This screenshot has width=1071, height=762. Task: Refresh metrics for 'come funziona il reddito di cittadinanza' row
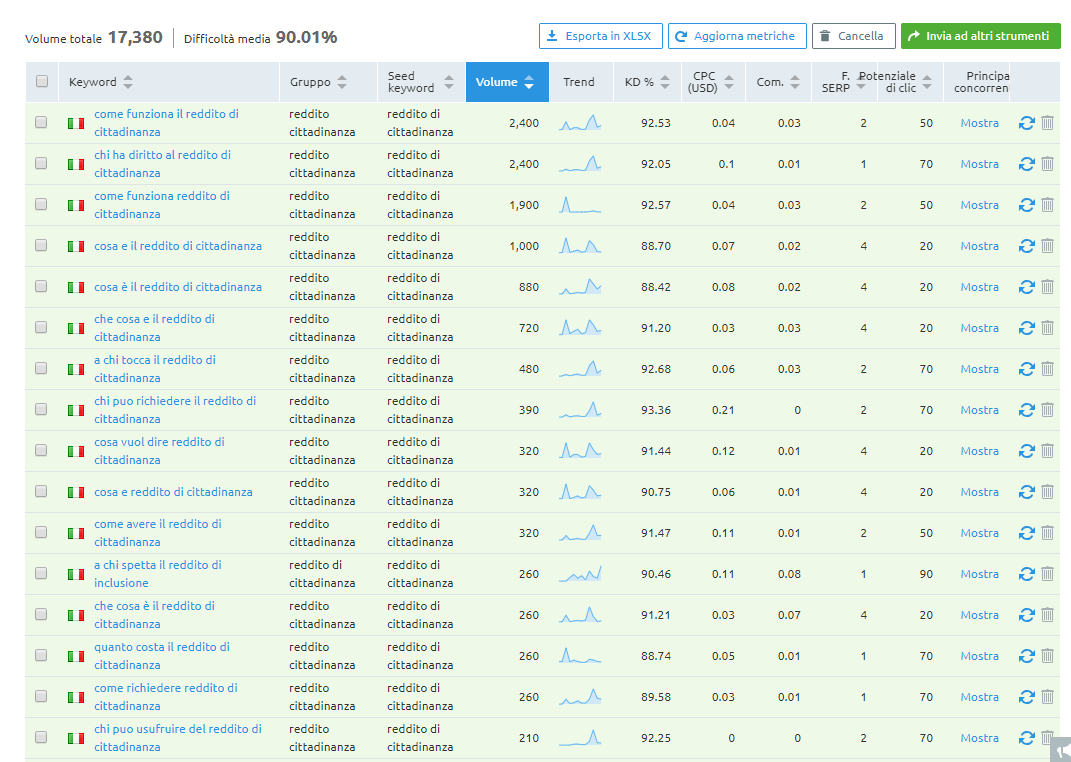[1027, 123]
